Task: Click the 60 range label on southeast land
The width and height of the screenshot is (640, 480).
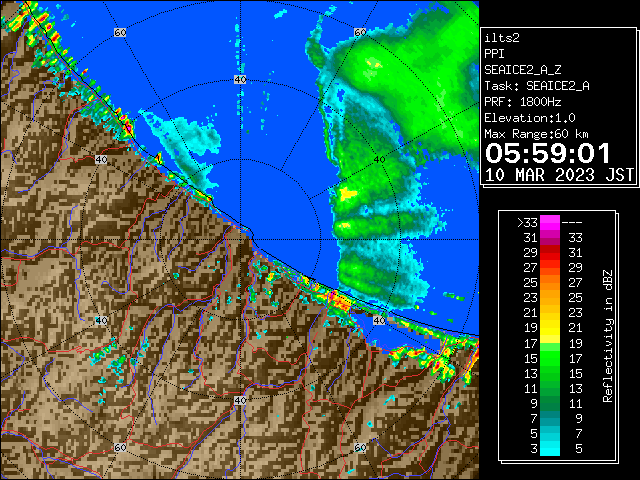Action: click(360, 447)
